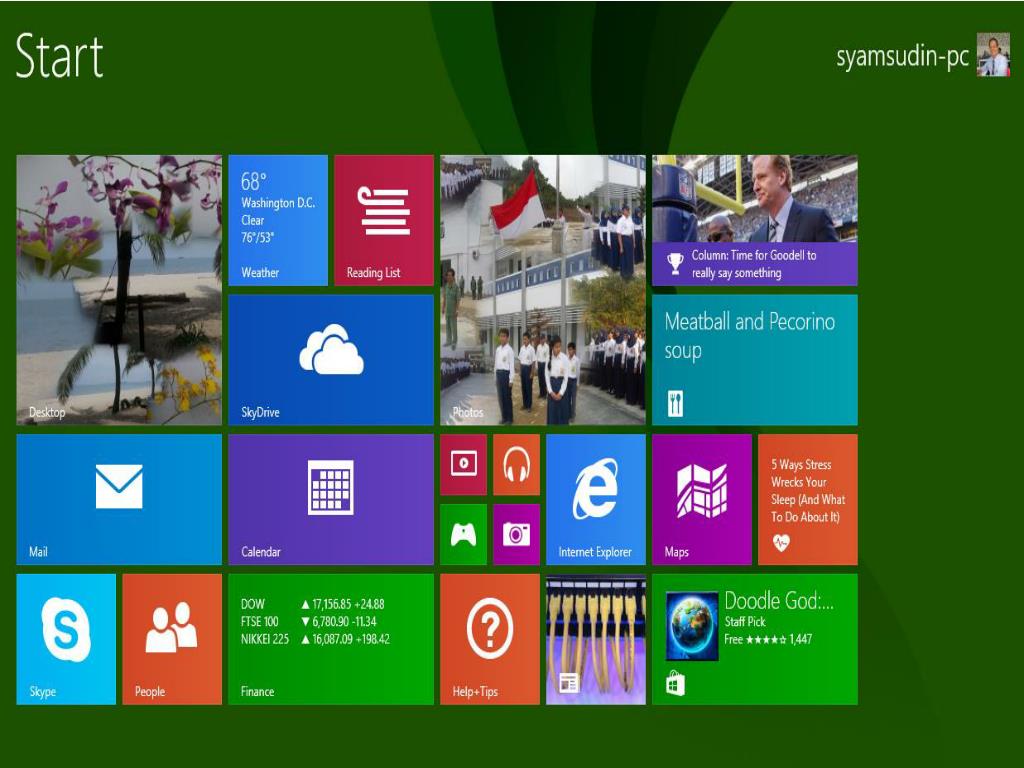This screenshot has height=768, width=1024.
Task: Launch the Skype tile
Action: [x=66, y=639]
